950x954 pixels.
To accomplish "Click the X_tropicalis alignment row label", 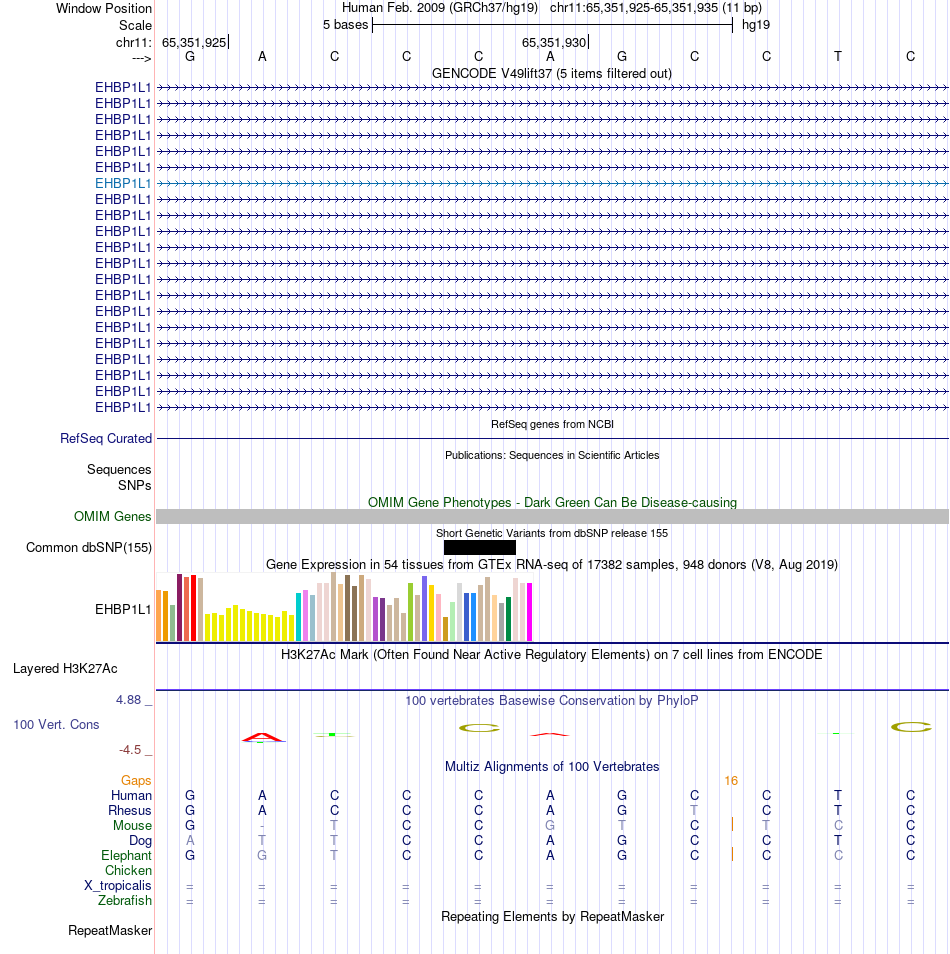I will click(117, 886).
